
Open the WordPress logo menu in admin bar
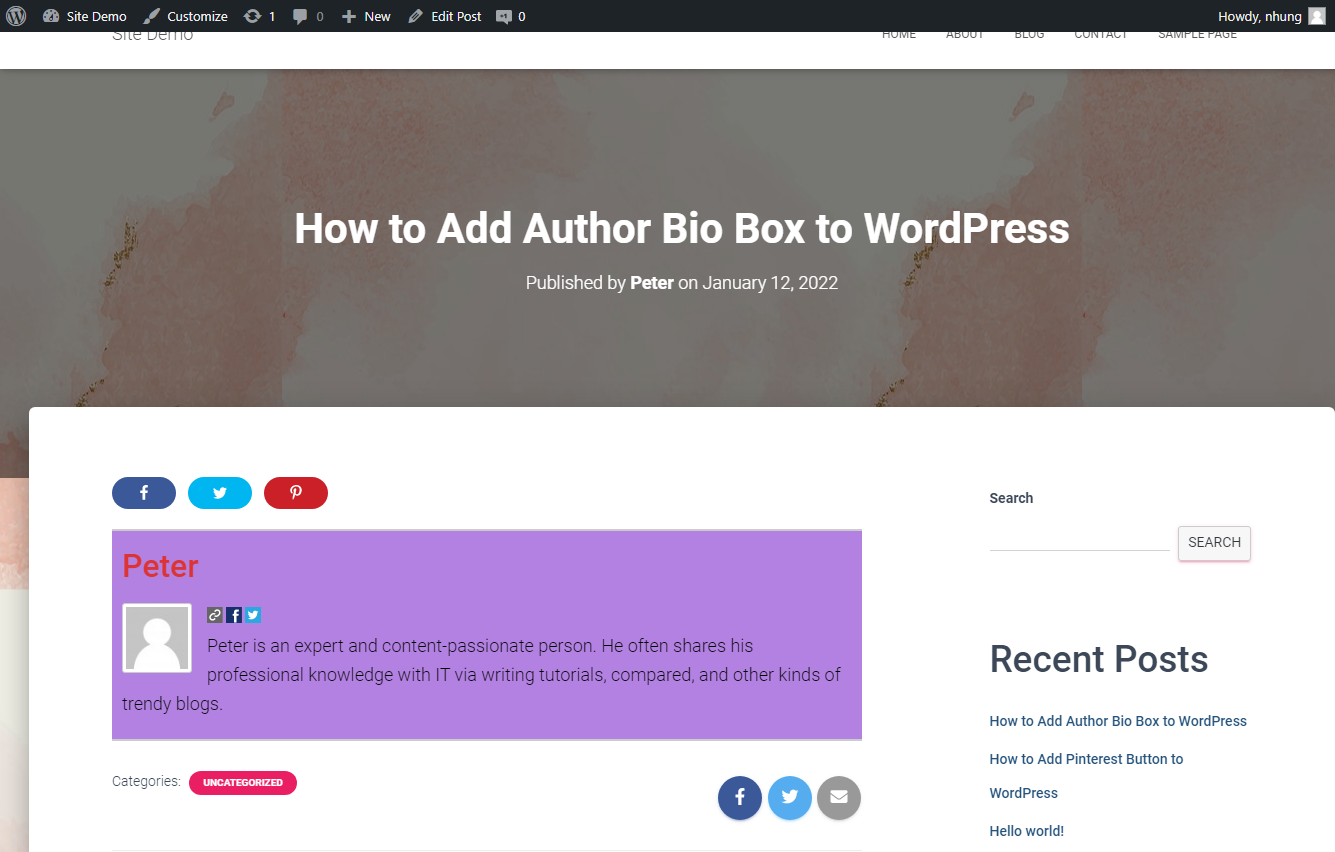[x=16, y=16]
